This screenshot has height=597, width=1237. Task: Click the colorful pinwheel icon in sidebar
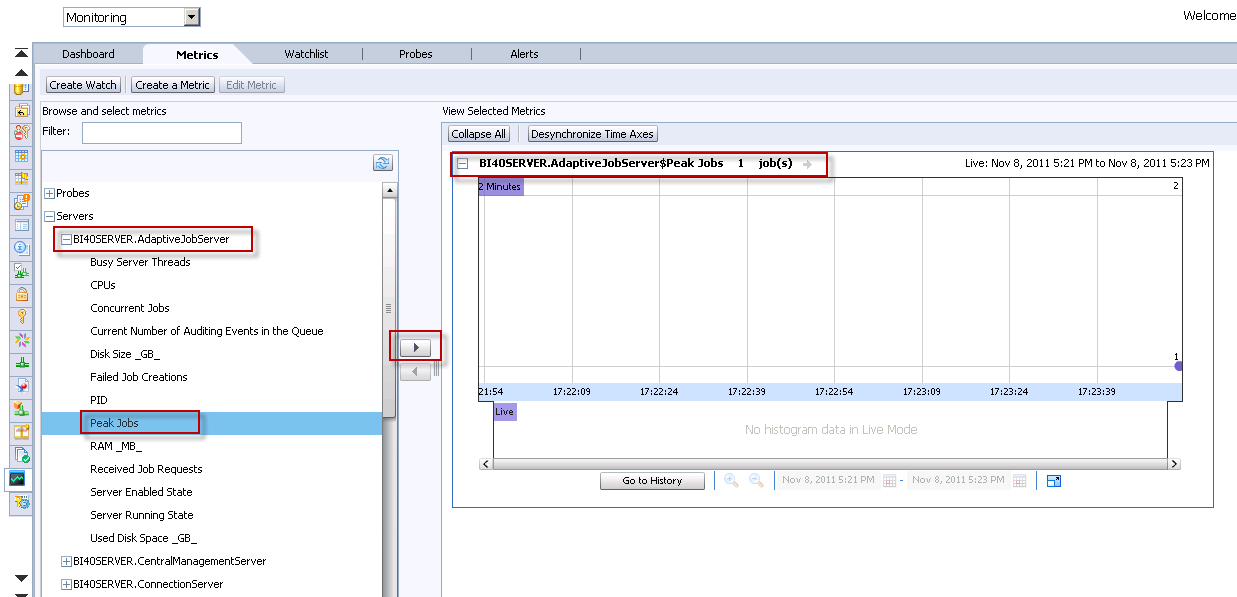coord(21,340)
